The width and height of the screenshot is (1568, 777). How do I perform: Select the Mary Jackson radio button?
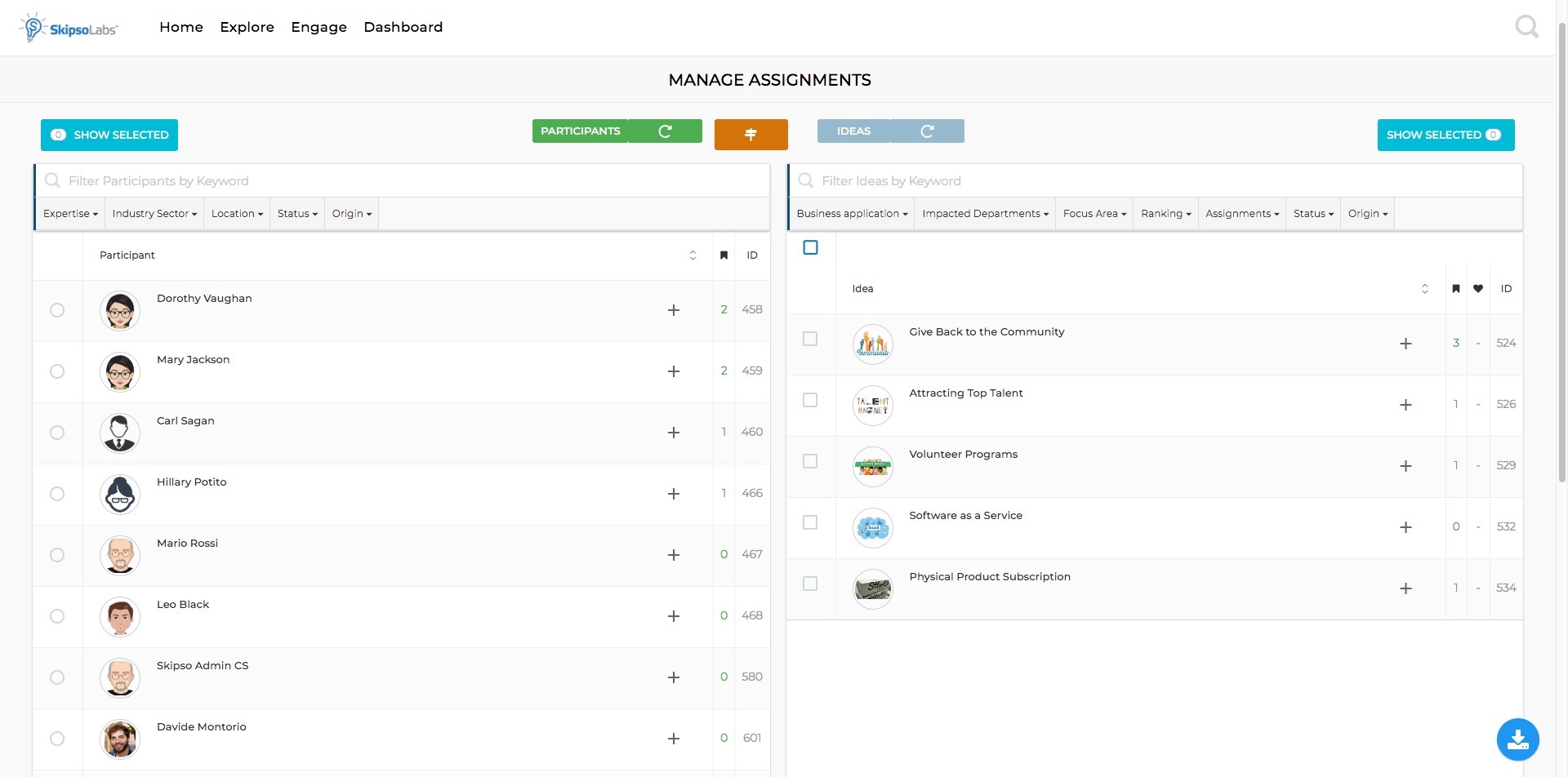pyautogui.click(x=57, y=371)
